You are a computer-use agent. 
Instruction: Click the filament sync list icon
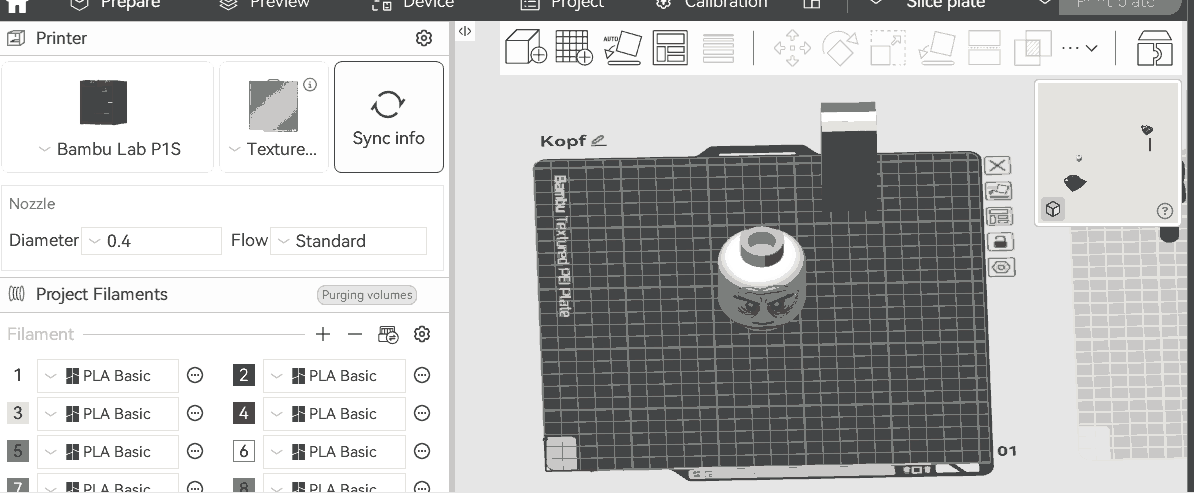click(x=388, y=335)
